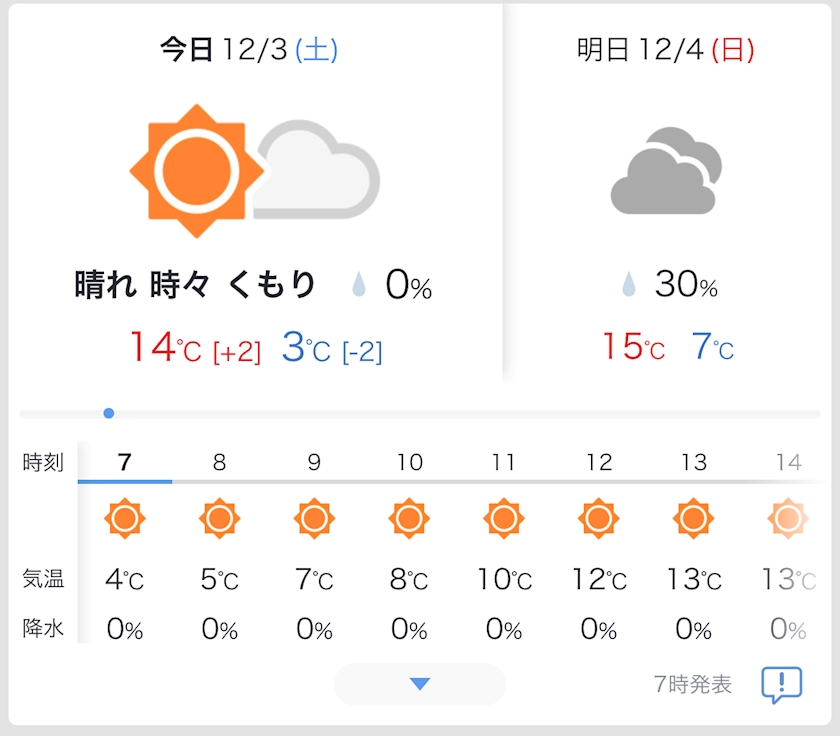840x736 pixels.
Task: Click the sun icon for 13 o'clock
Action: [x=693, y=519]
